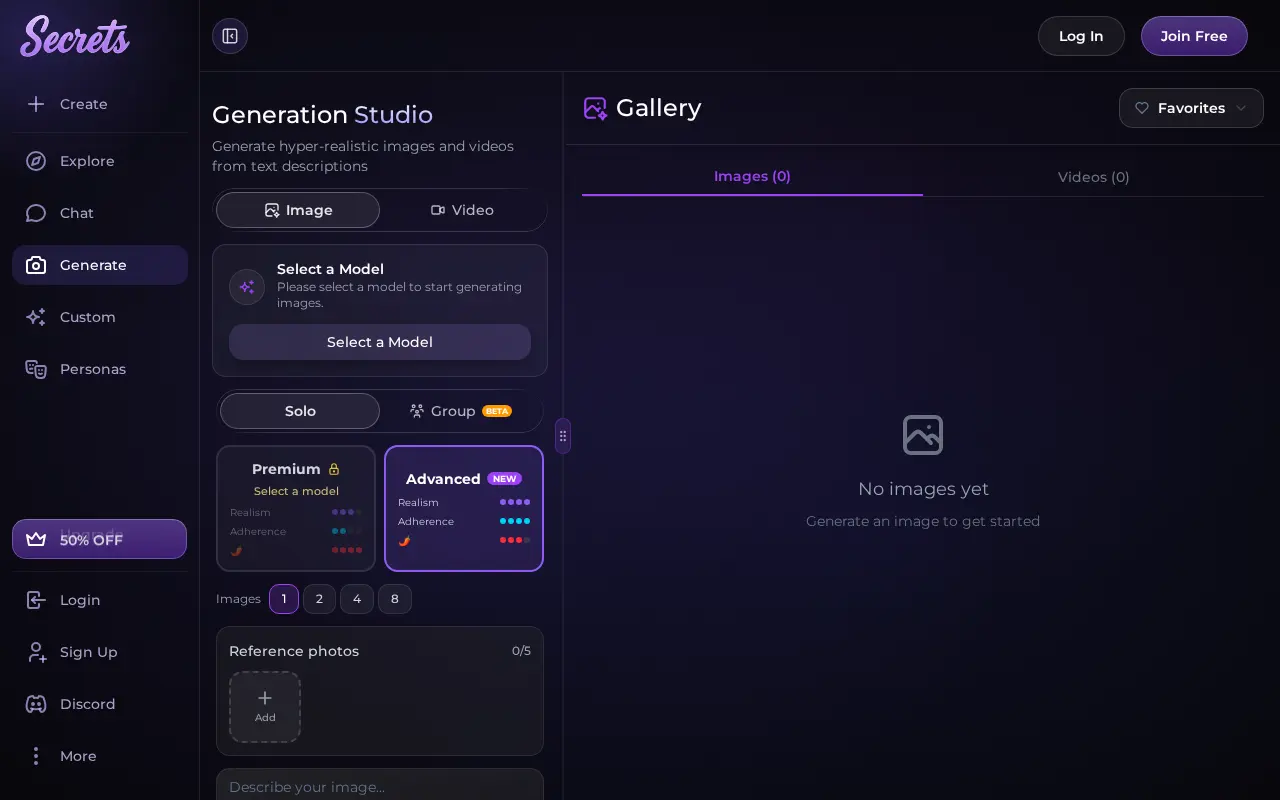Switch to Video generation mode

click(x=462, y=210)
